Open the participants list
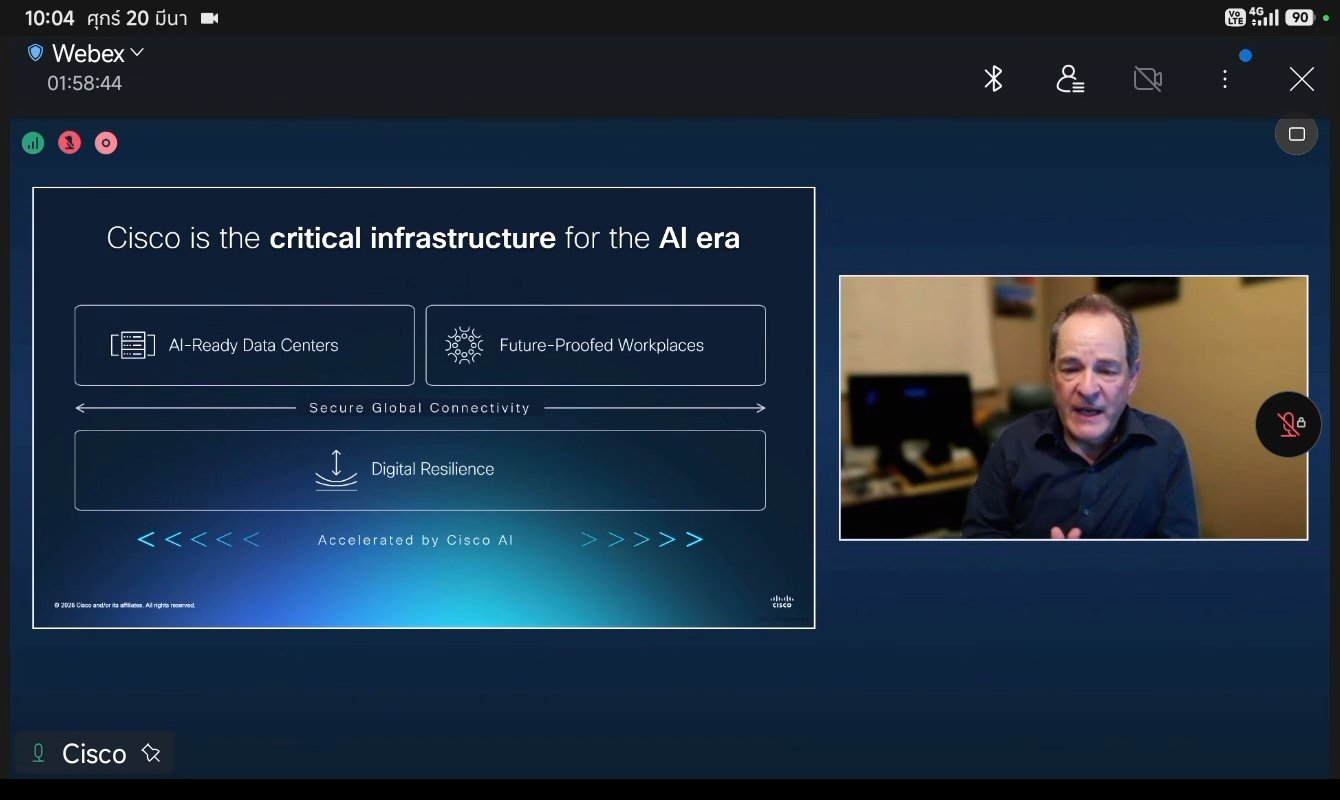Screen dimensions: 1340x800 (1070, 79)
